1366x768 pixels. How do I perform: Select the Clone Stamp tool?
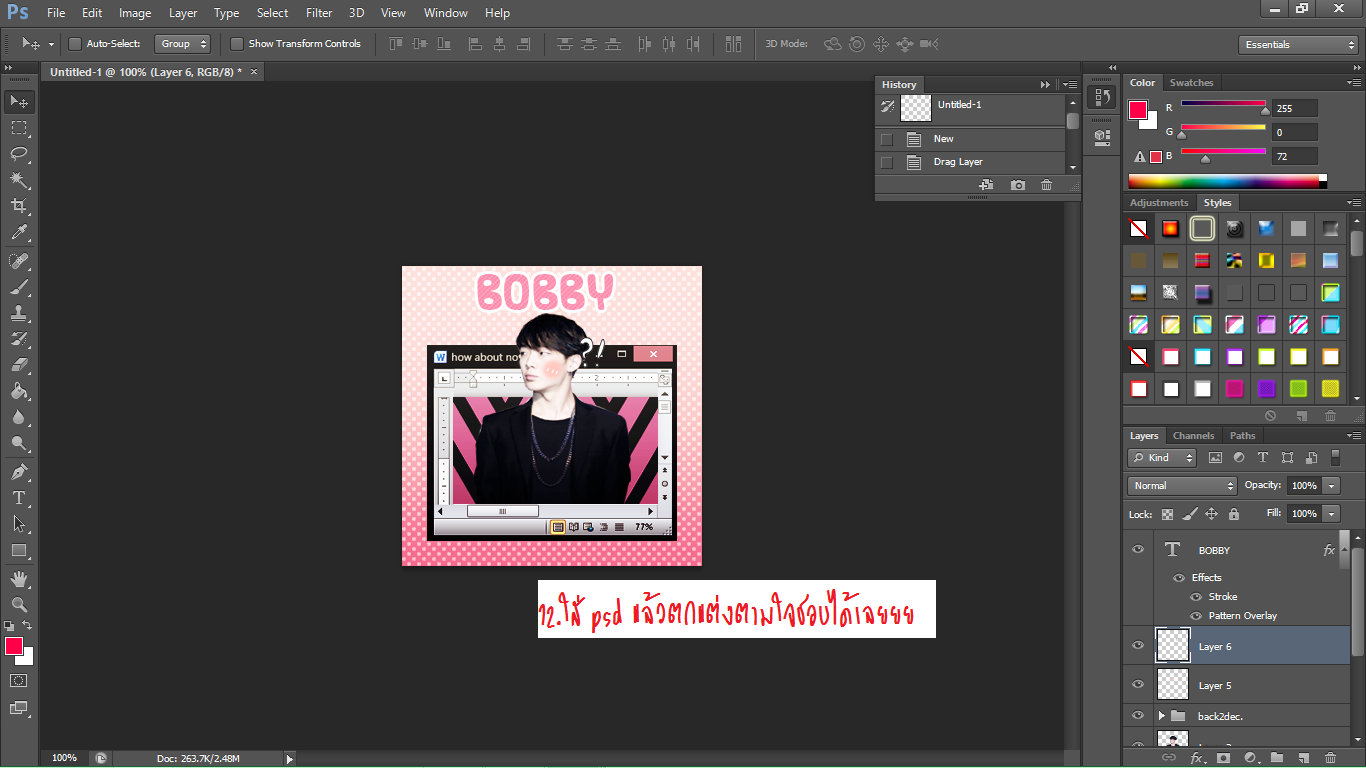click(19, 313)
